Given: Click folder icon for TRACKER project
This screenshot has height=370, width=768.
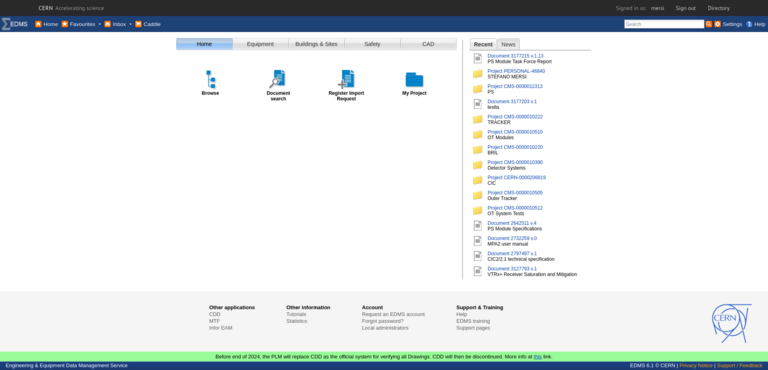Looking at the screenshot, I should [478, 119].
